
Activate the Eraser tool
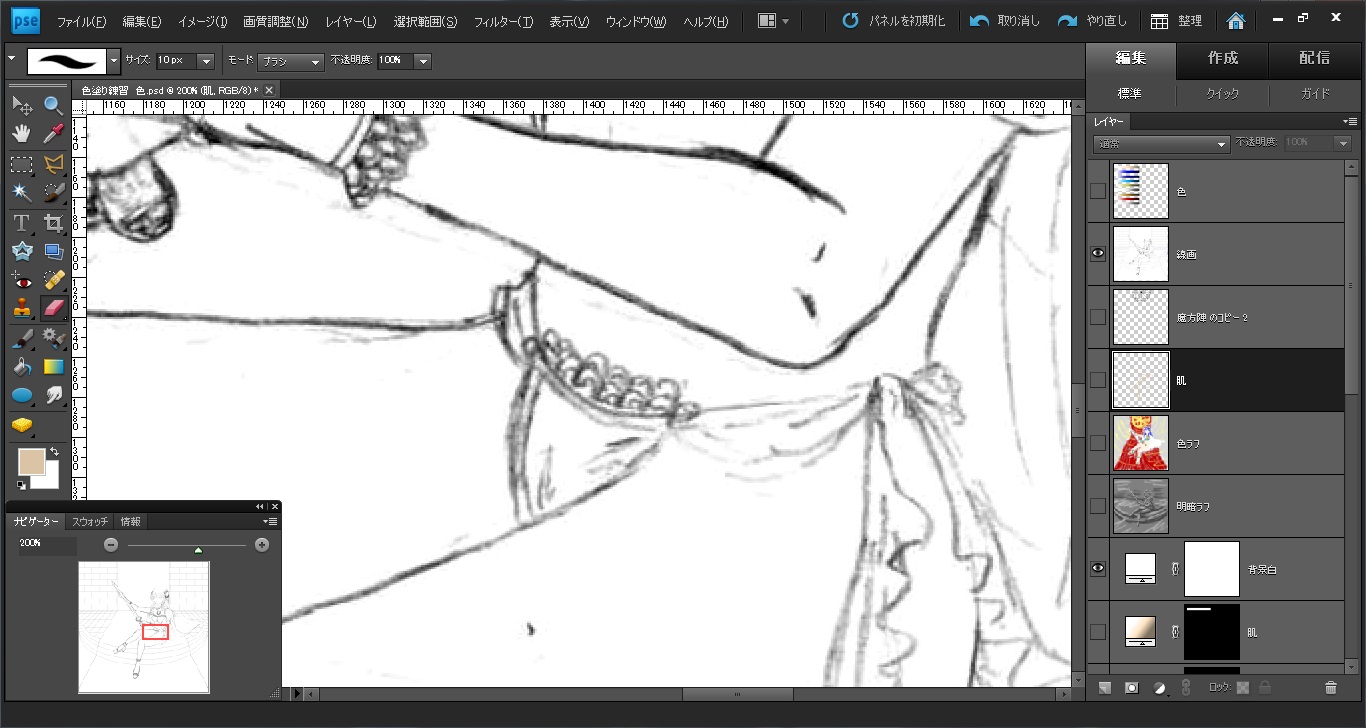(x=53, y=308)
